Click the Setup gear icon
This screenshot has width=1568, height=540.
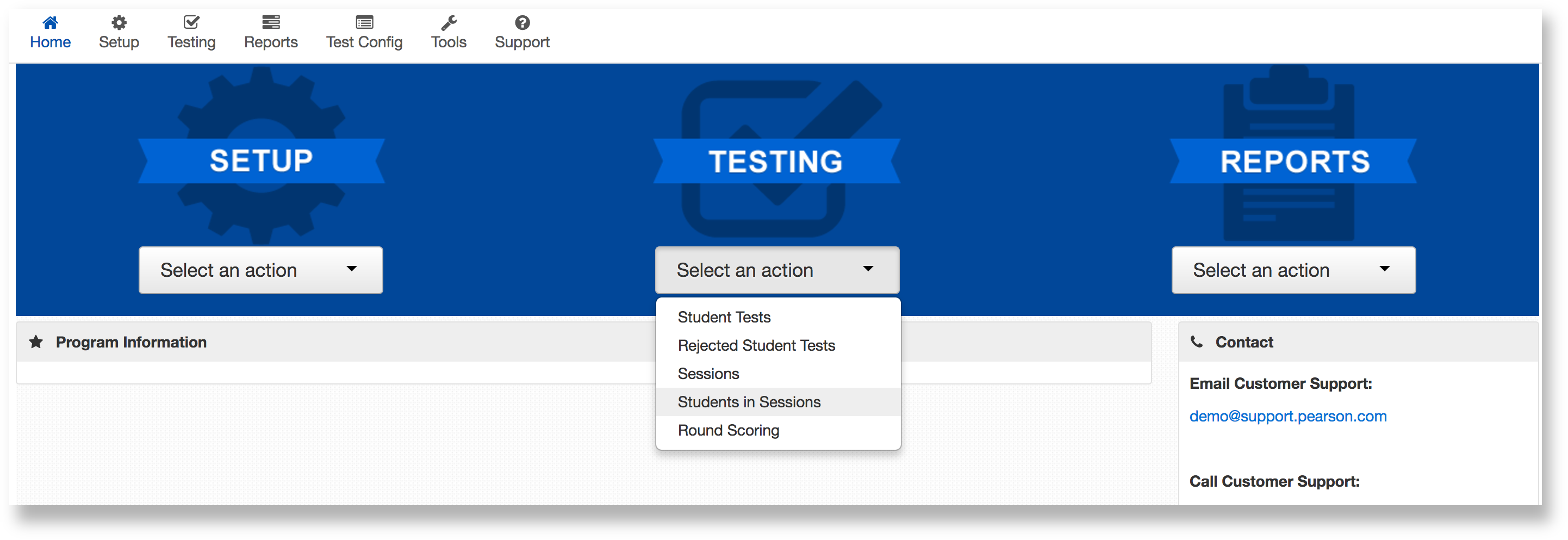119,23
